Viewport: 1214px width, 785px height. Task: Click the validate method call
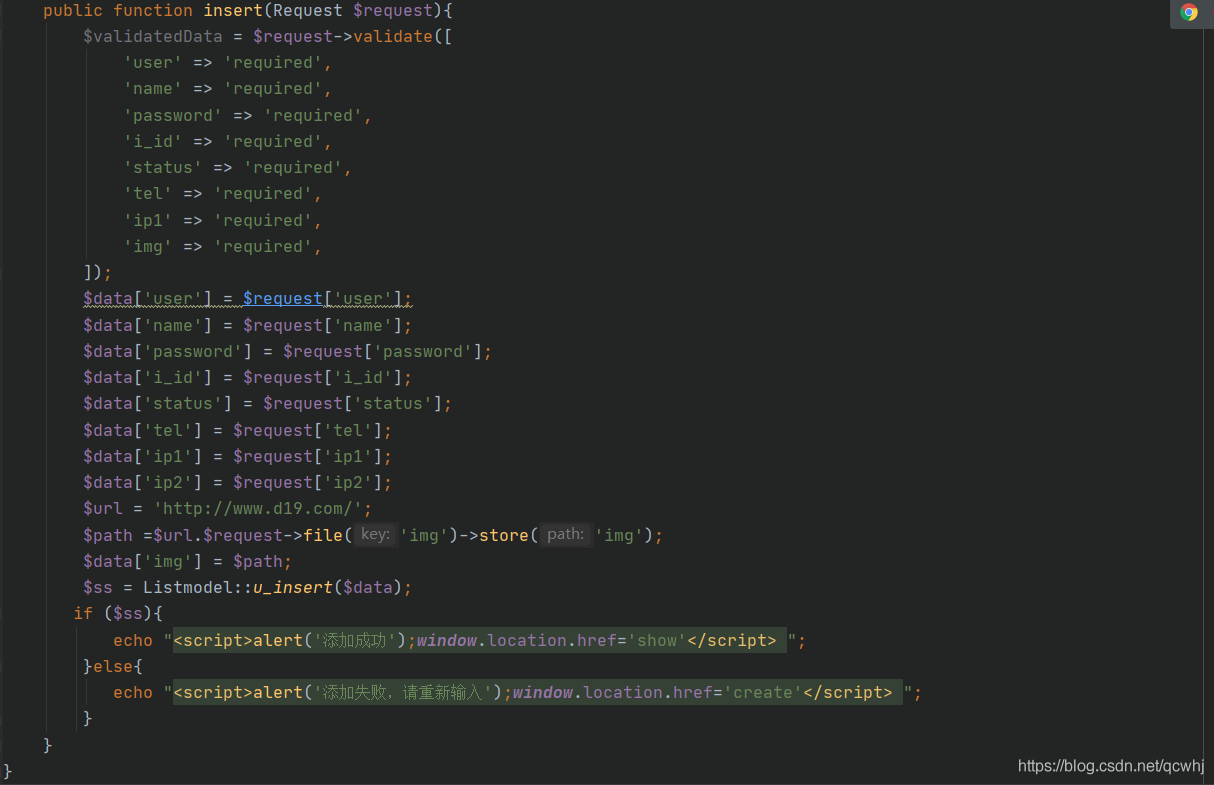coord(392,37)
